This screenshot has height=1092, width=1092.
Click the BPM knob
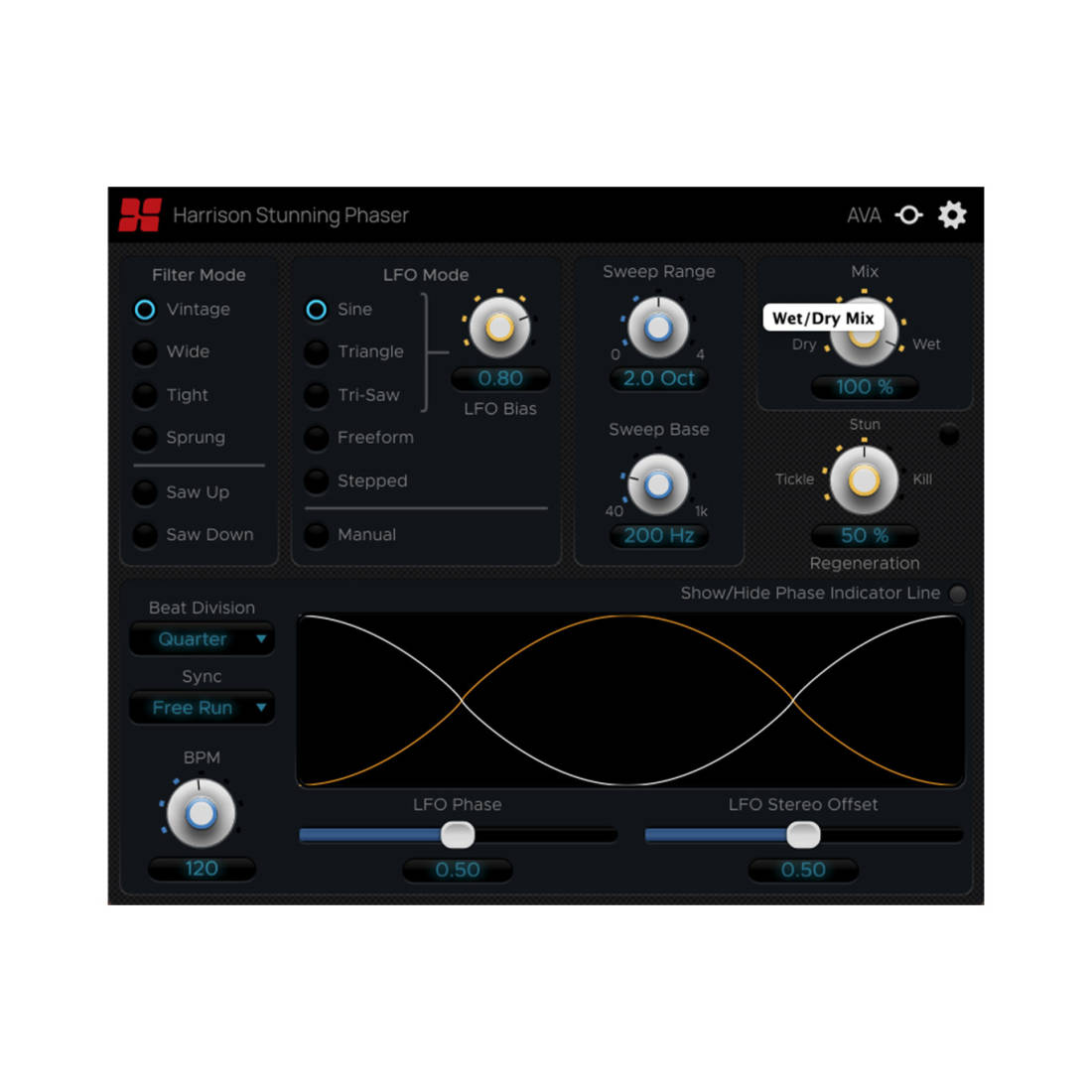tap(201, 813)
